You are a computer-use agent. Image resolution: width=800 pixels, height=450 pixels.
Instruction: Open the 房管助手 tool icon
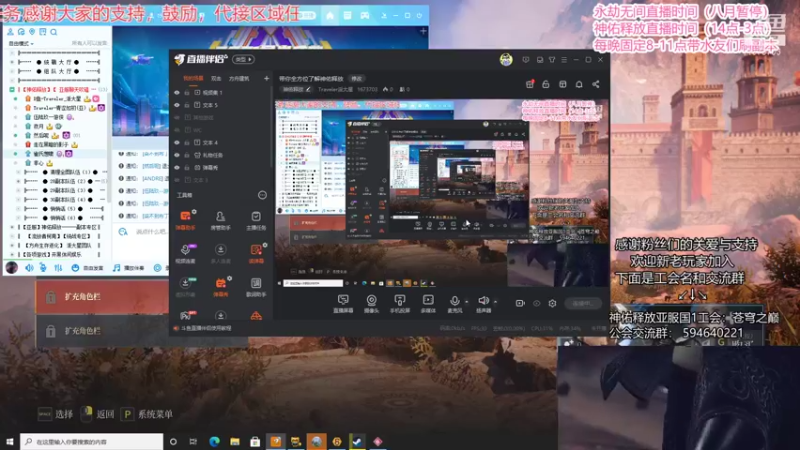[x=220, y=220]
